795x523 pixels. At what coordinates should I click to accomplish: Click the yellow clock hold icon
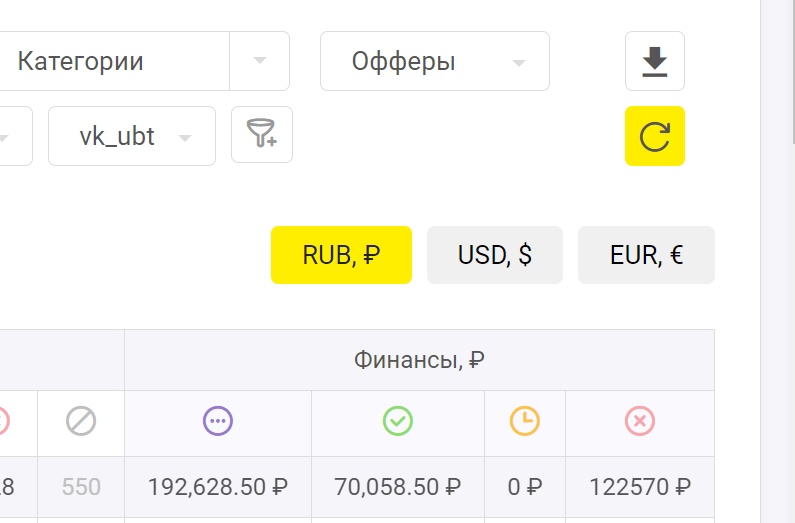pos(524,422)
